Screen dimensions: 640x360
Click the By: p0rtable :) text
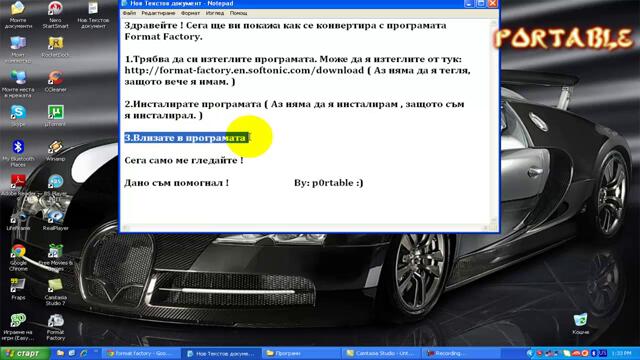pos(329,183)
